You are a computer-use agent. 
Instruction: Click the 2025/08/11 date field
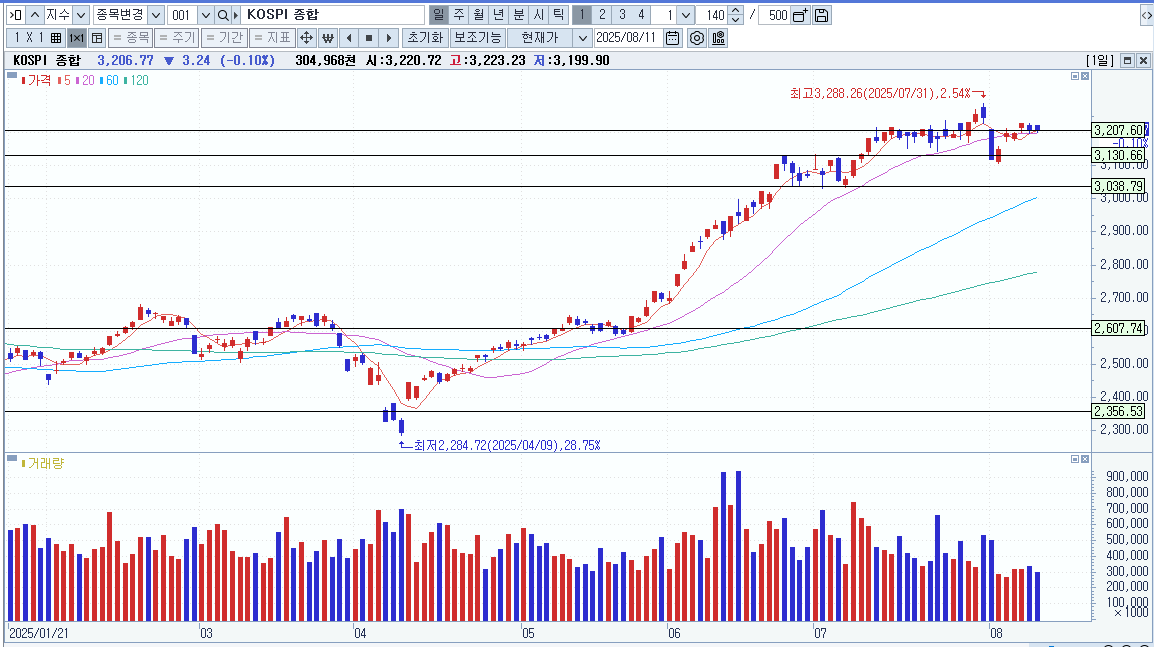(x=628, y=38)
